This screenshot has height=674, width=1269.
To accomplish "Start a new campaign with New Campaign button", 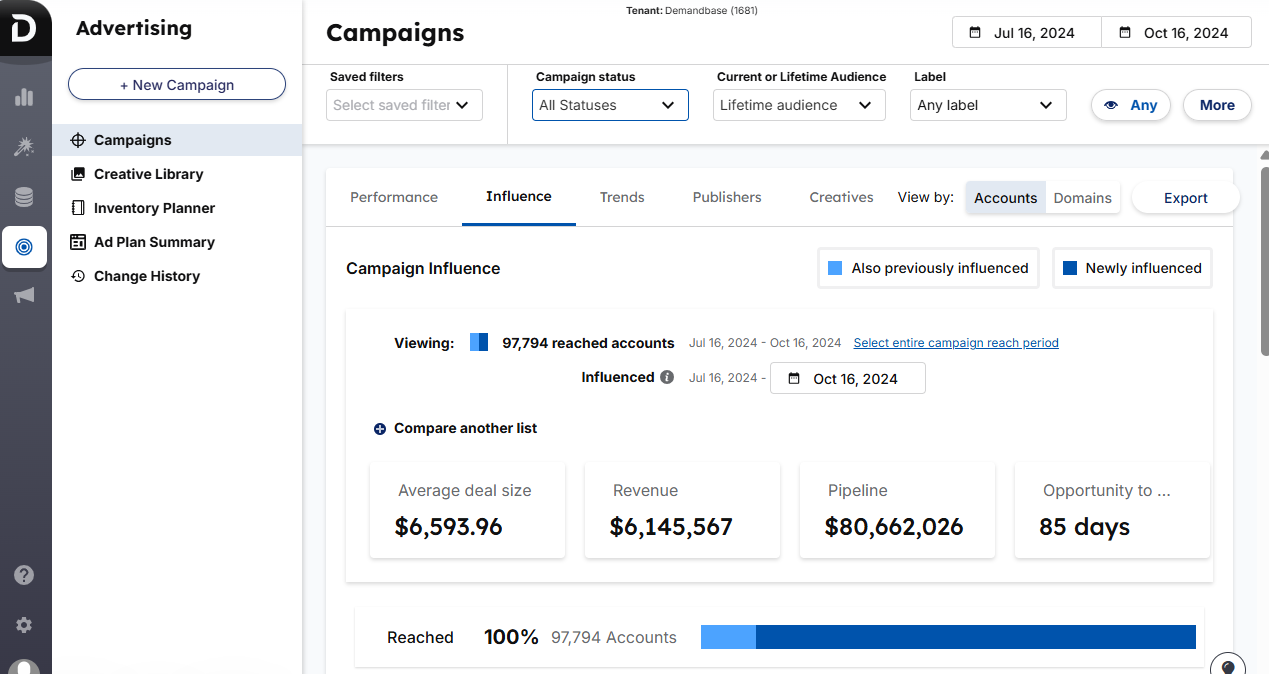I will [x=176, y=84].
